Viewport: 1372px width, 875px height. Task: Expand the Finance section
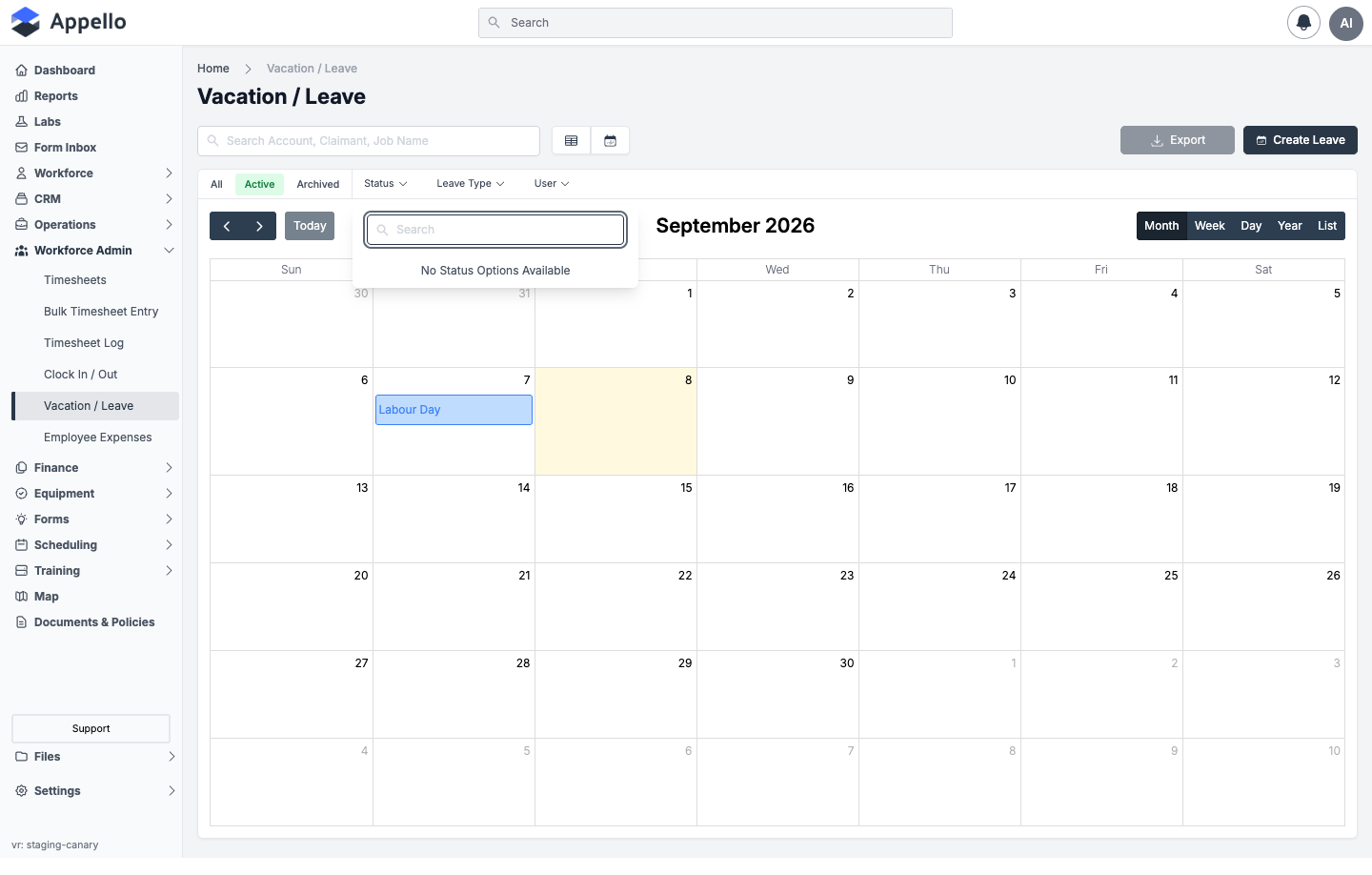pos(95,468)
